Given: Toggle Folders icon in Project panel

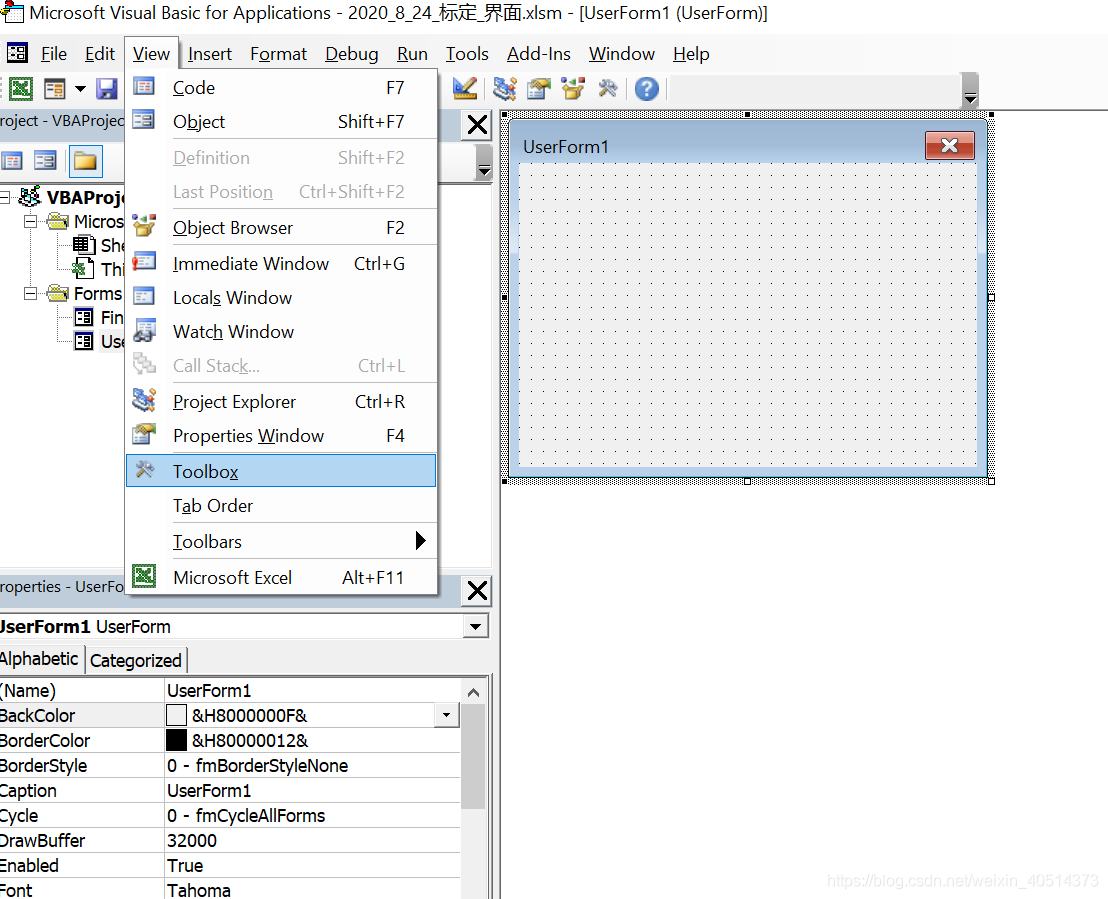Looking at the screenshot, I should [x=86, y=161].
